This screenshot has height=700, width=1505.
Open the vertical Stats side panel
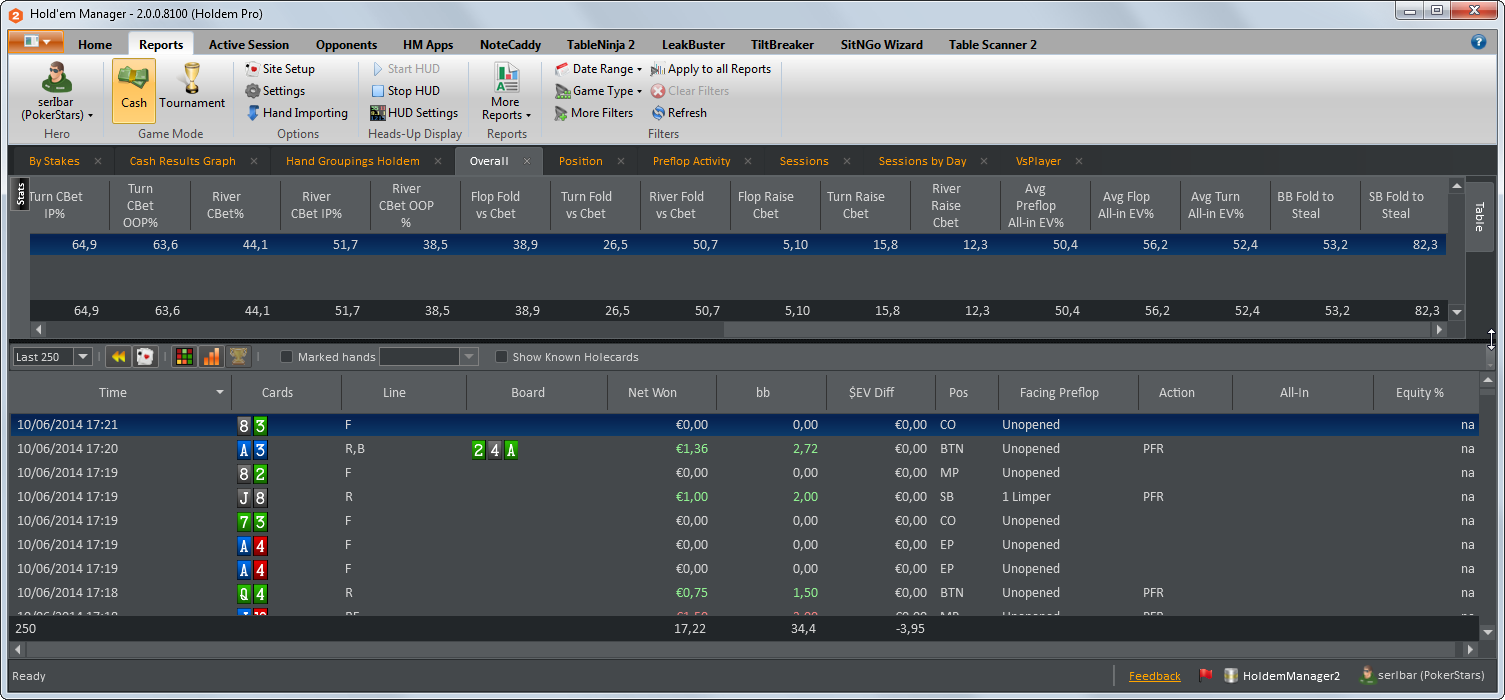click(19, 194)
